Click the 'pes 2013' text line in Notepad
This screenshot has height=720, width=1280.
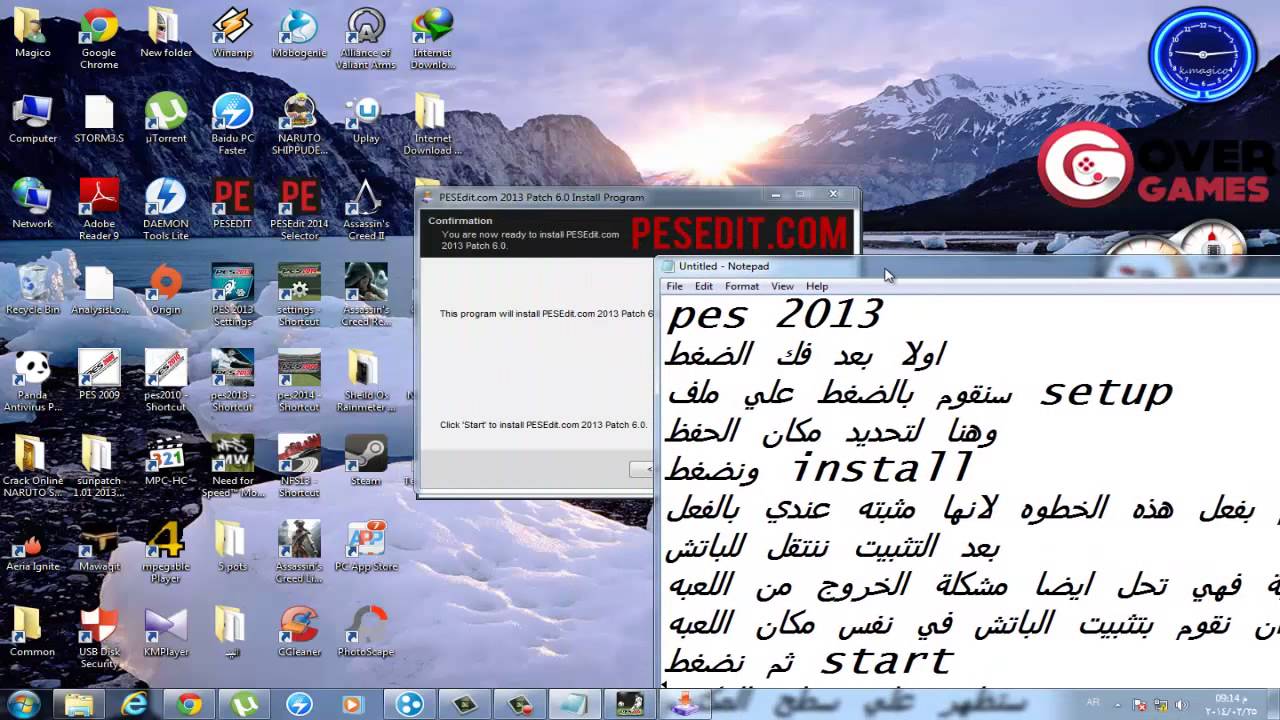click(x=775, y=315)
